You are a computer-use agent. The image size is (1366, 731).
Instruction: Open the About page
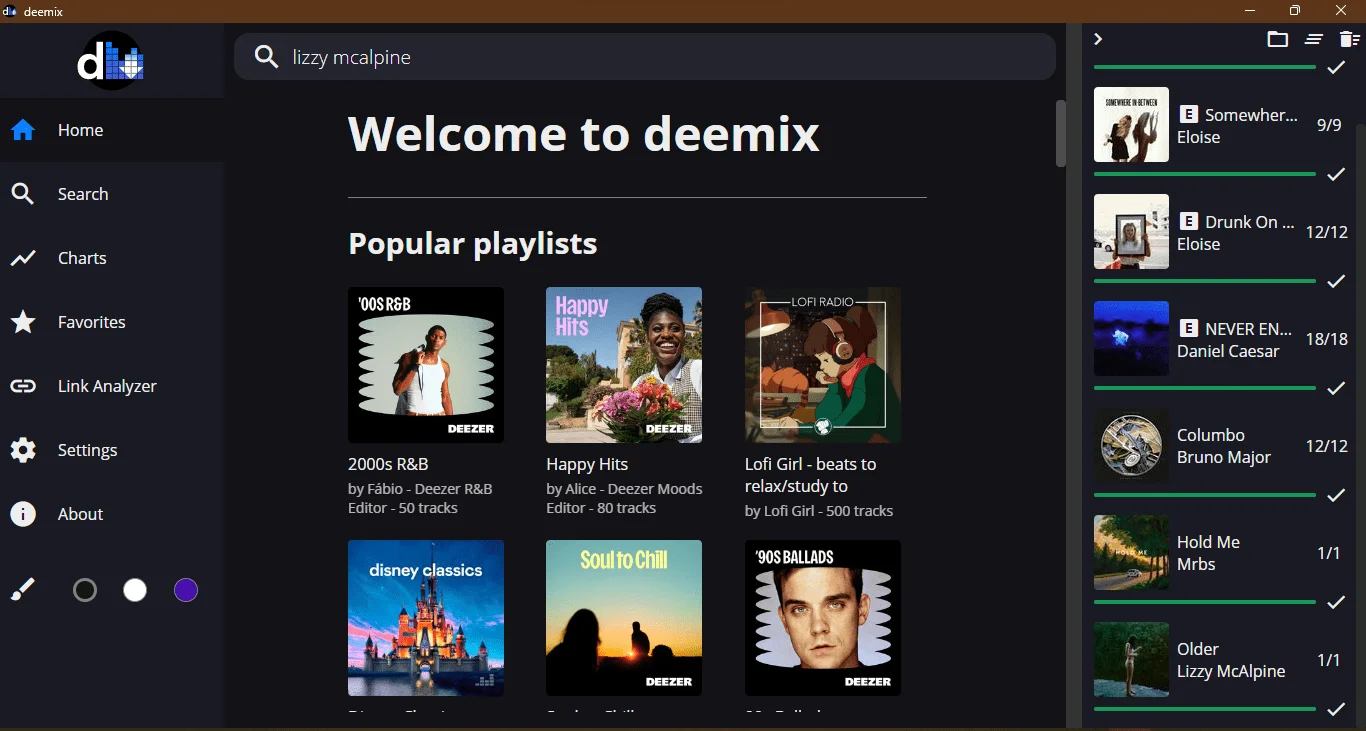coord(111,514)
